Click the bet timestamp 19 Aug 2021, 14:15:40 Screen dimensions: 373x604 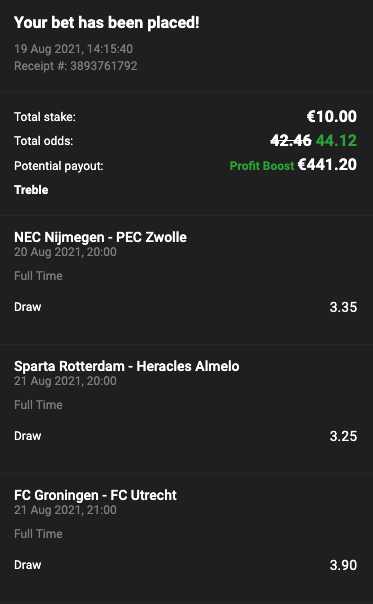(74, 49)
